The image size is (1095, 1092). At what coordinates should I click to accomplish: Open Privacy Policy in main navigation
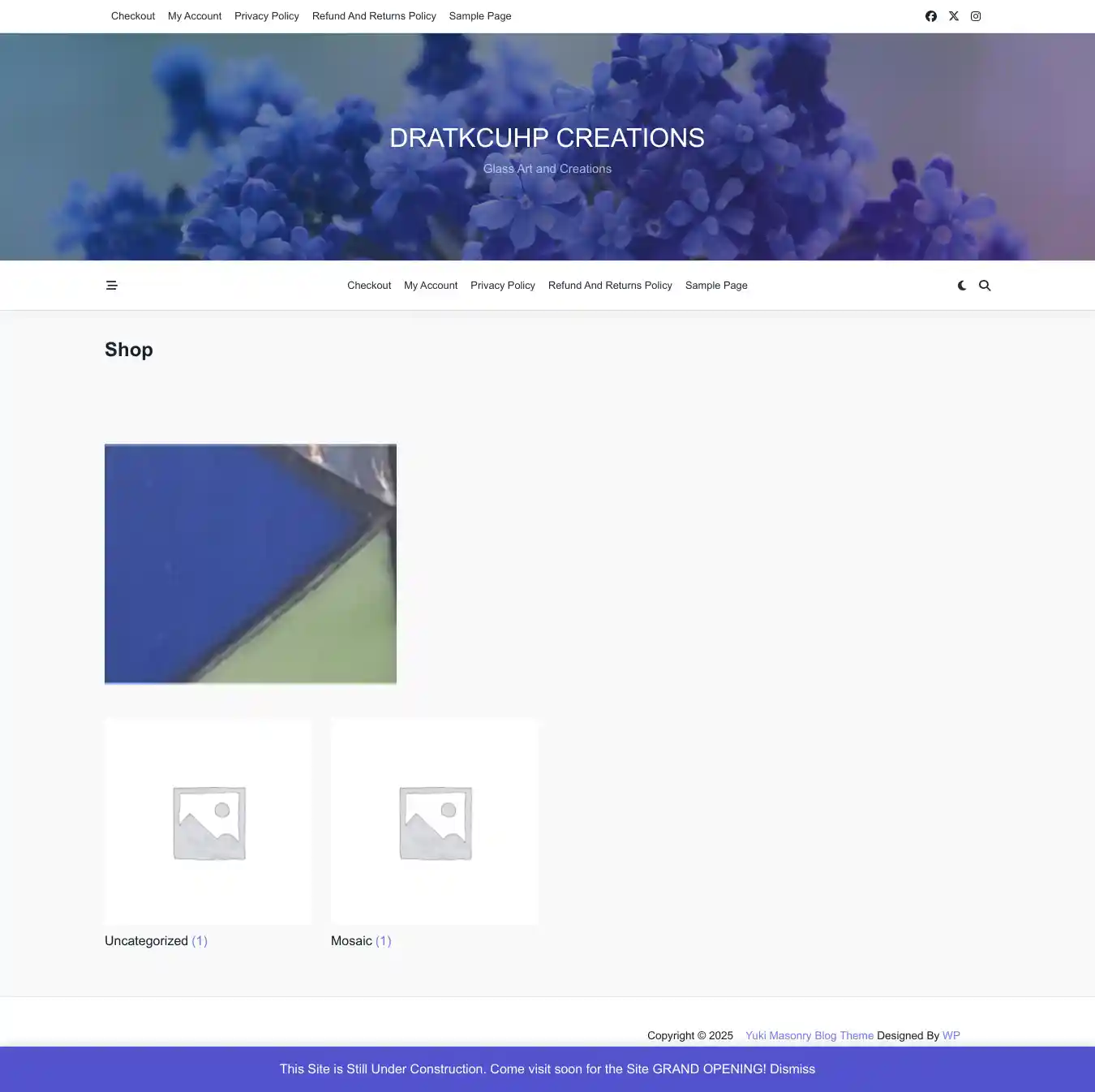pyautogui.click(x=503, y=286)
